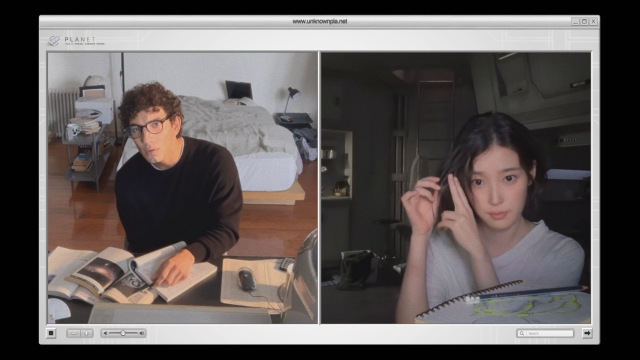The image size is (640, 360).
Task: Maximize the PLANET window
Action: point(584,21)
